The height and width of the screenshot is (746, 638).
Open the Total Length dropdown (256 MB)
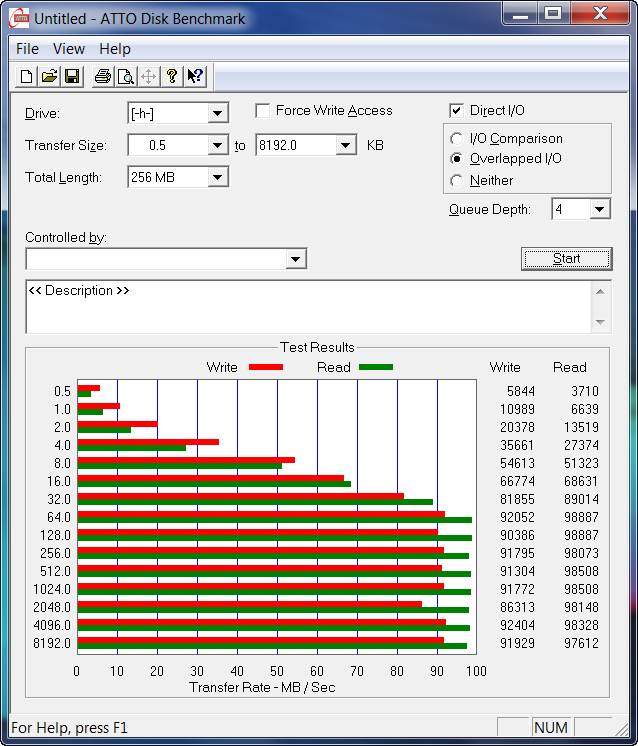[x=217, y=177]
